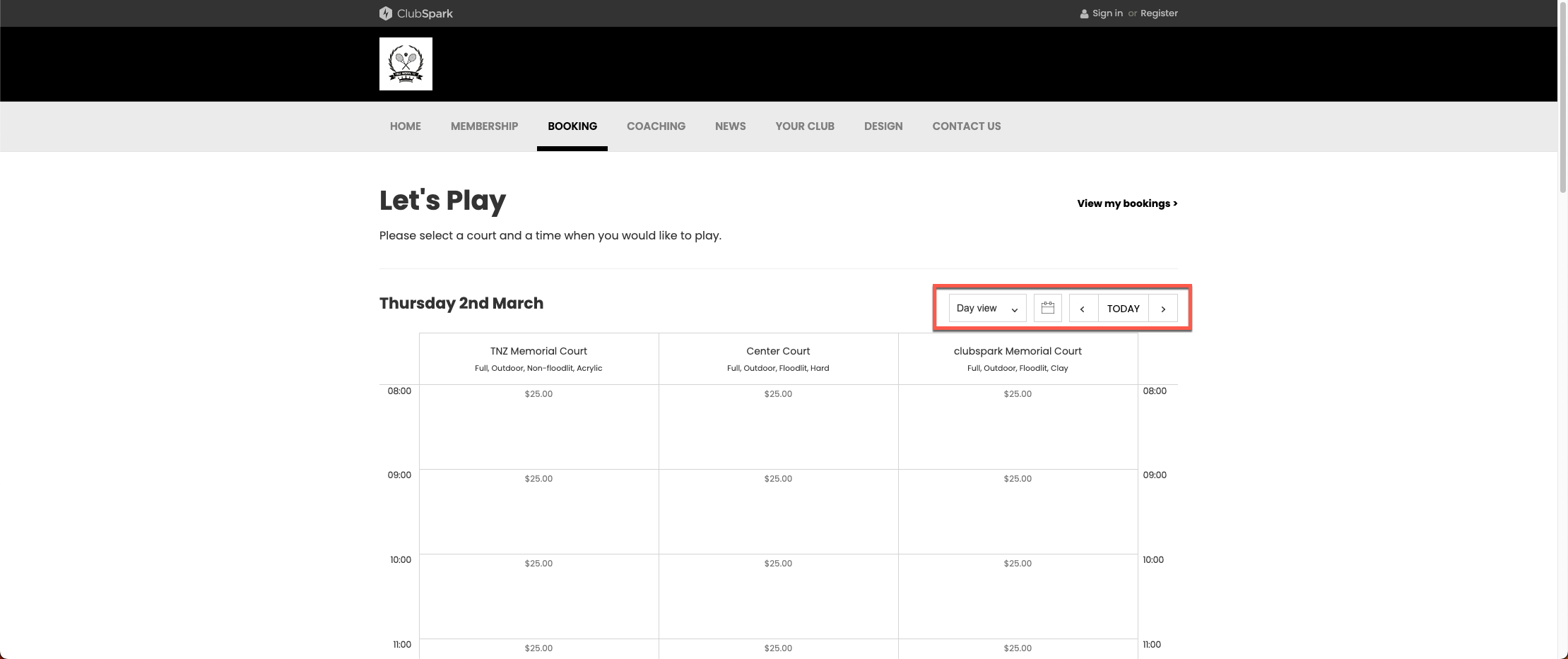Book clubspark Memorial Court 10:00 slot
The image size is (1568, 659).
point(1018,596)
